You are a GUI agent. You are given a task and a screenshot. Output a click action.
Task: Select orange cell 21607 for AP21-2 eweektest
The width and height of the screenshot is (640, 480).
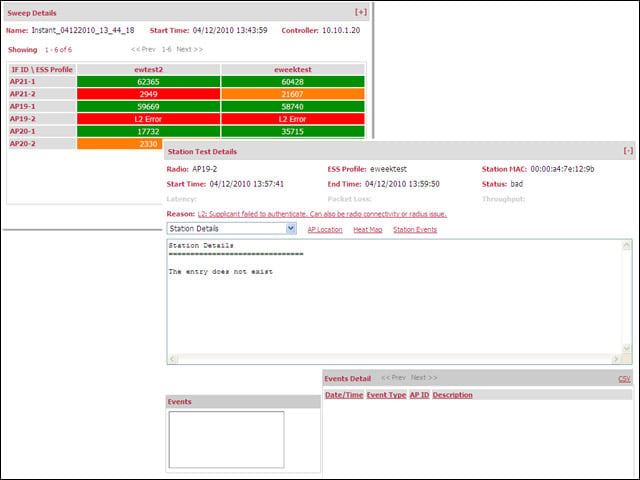(x=293, y=94)
